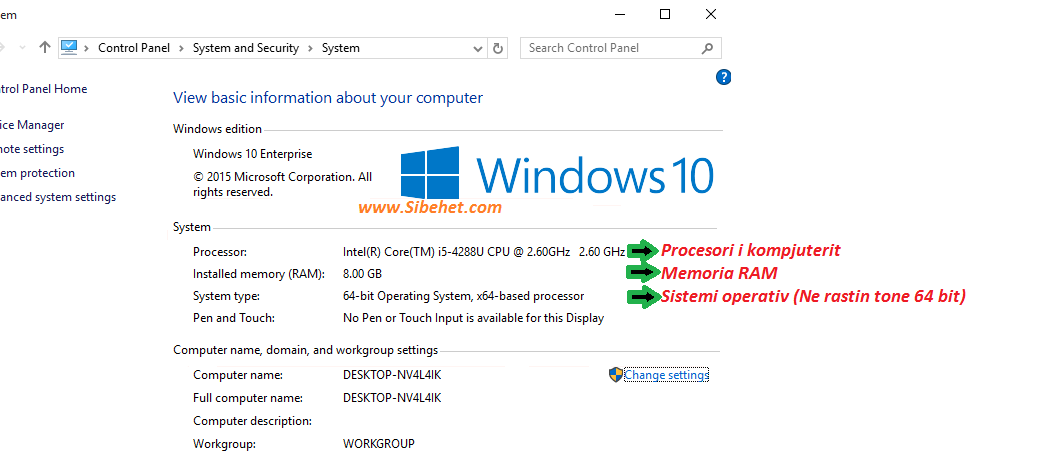Click the View basic information heading

click(x=328, y=98)
